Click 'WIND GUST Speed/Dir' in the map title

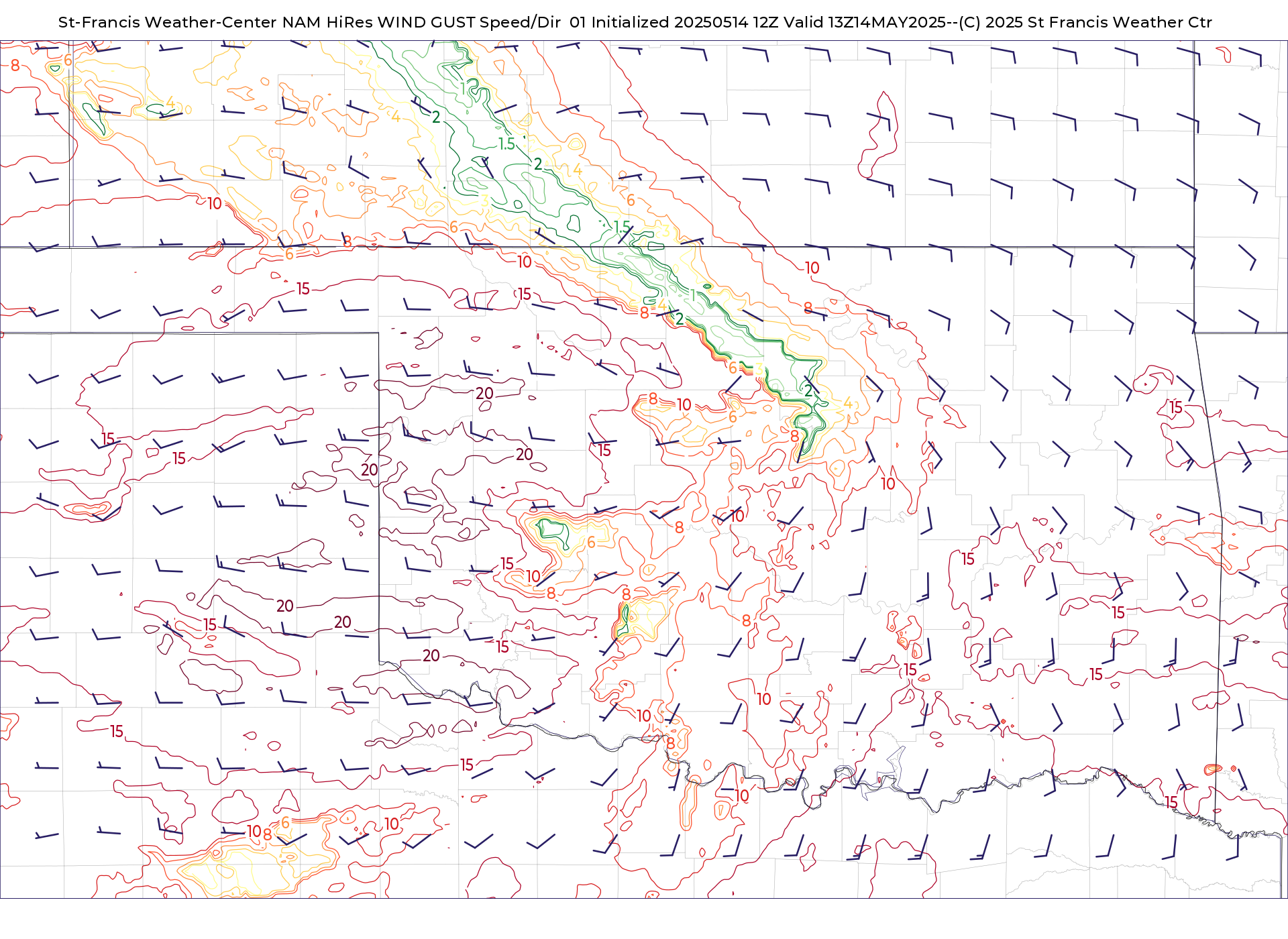(470, 22)
